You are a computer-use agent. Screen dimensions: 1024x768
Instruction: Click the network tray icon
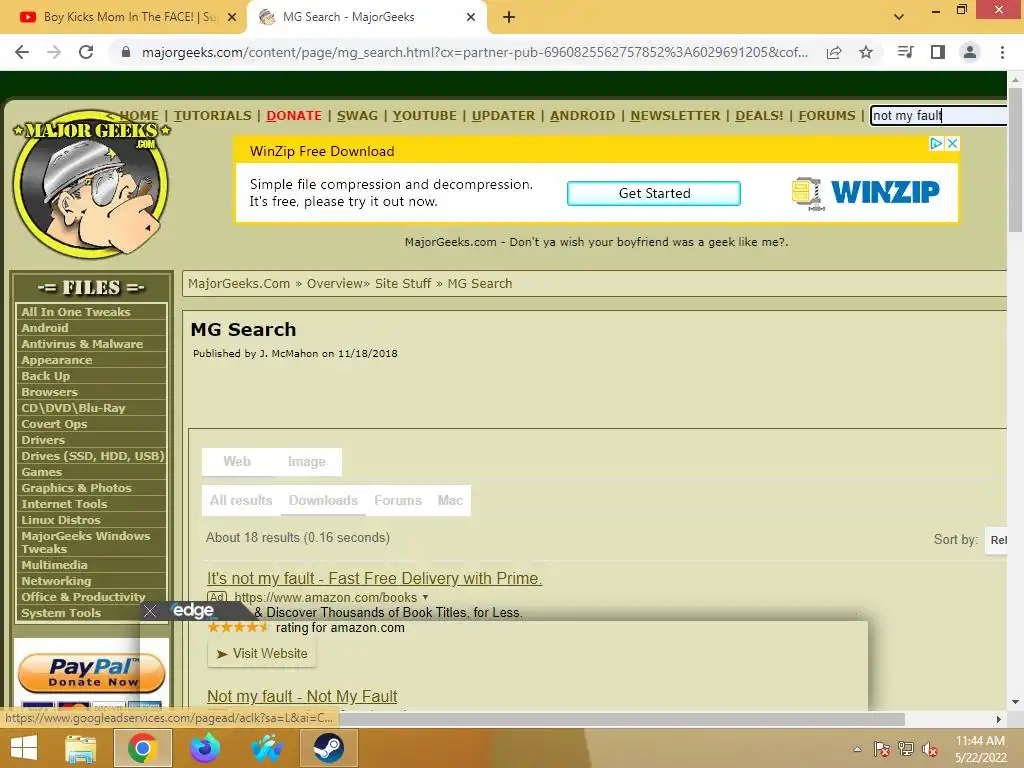point(906,749)
